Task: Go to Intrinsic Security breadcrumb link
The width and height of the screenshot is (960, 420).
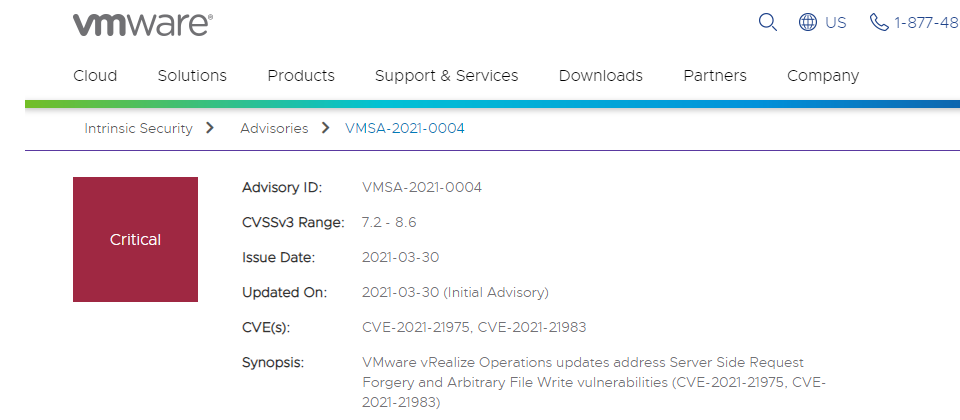Action: pyautogui.click(x=138, y=129)
